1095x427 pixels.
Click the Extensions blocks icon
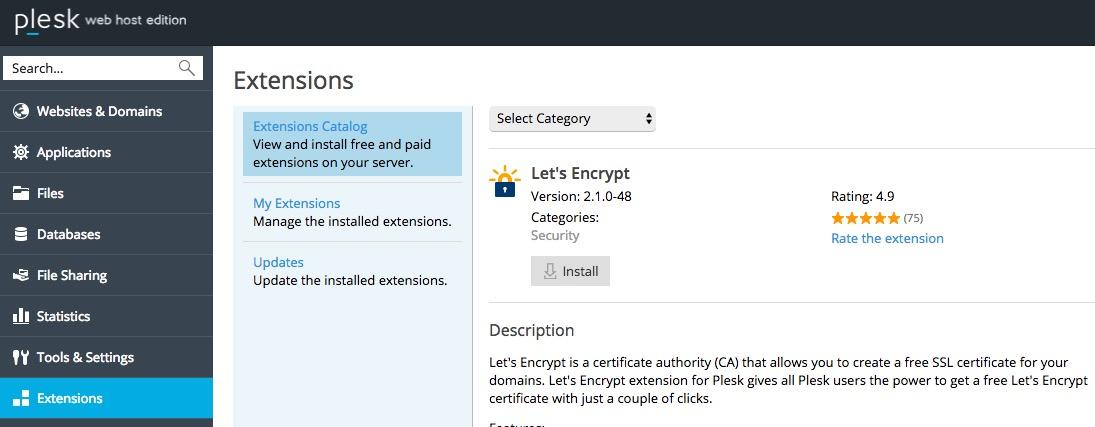[x=21, y=398]
